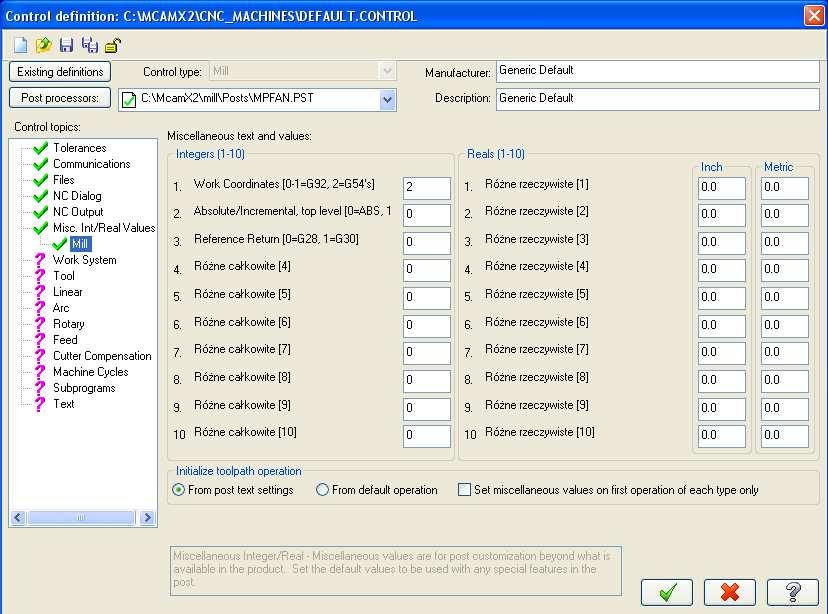The height and width of the screenshot is (614, 828).
Task: Enable Set miscellaneous values on first operation only
Action: click(x=464, y=490)
